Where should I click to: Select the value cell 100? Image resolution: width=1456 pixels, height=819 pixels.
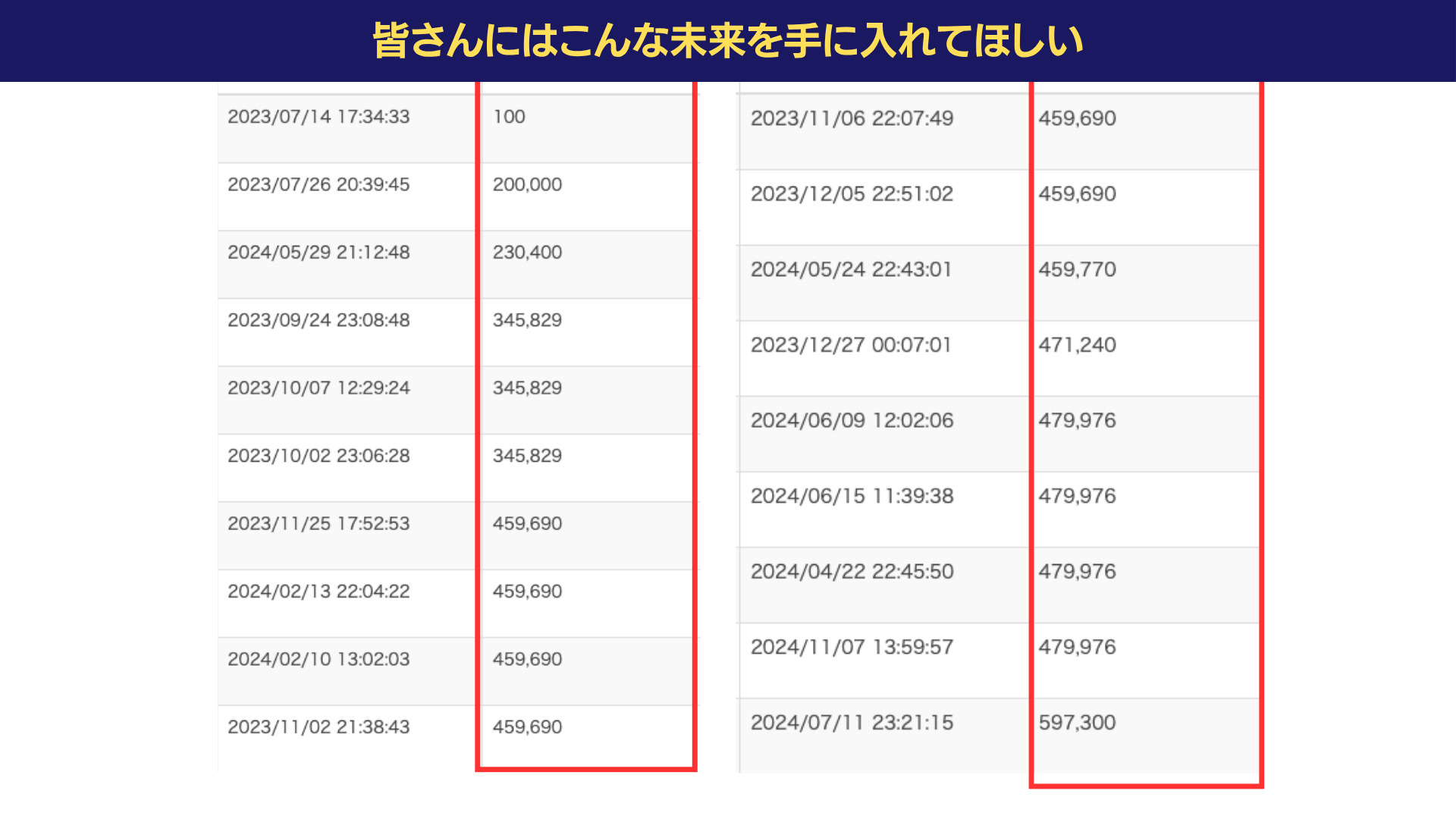point(509,117)
